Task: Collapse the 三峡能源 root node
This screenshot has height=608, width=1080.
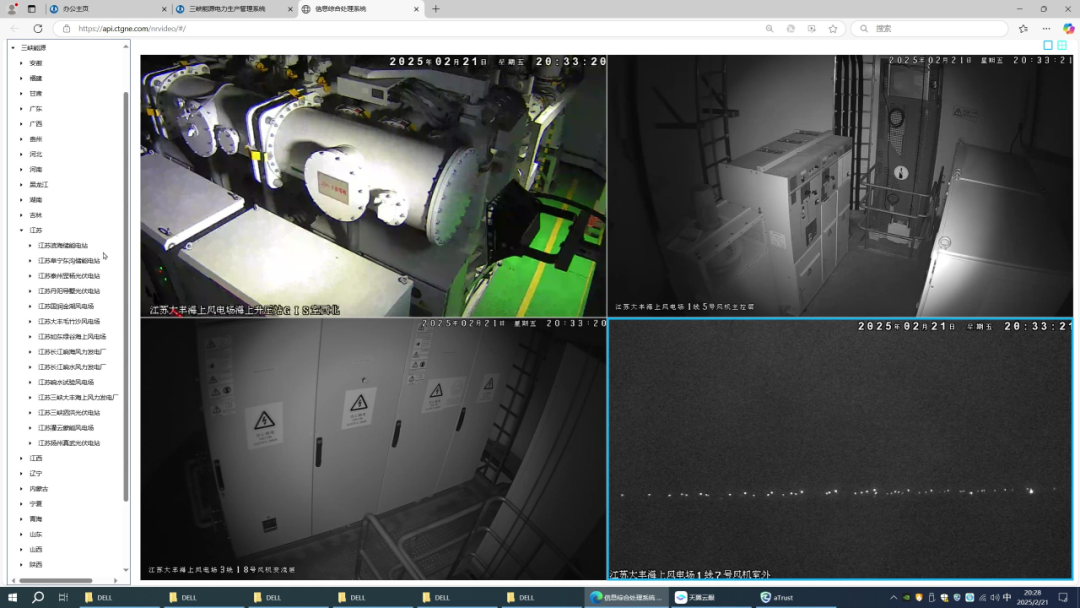Action: pos(13,47)
